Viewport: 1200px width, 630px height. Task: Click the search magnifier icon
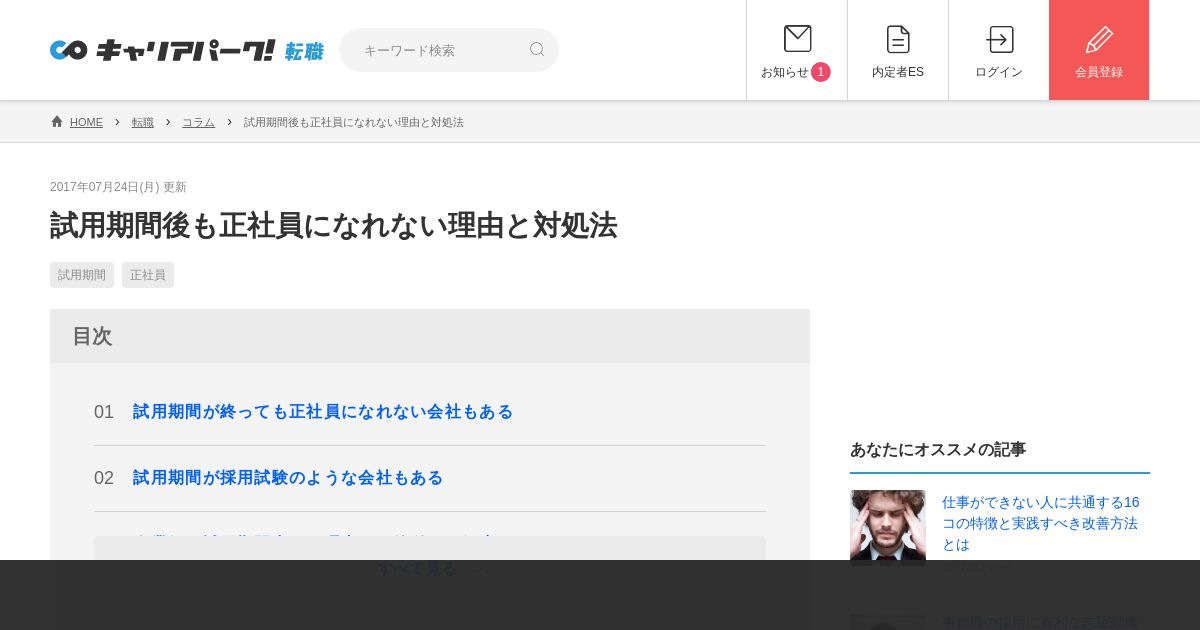537,49
